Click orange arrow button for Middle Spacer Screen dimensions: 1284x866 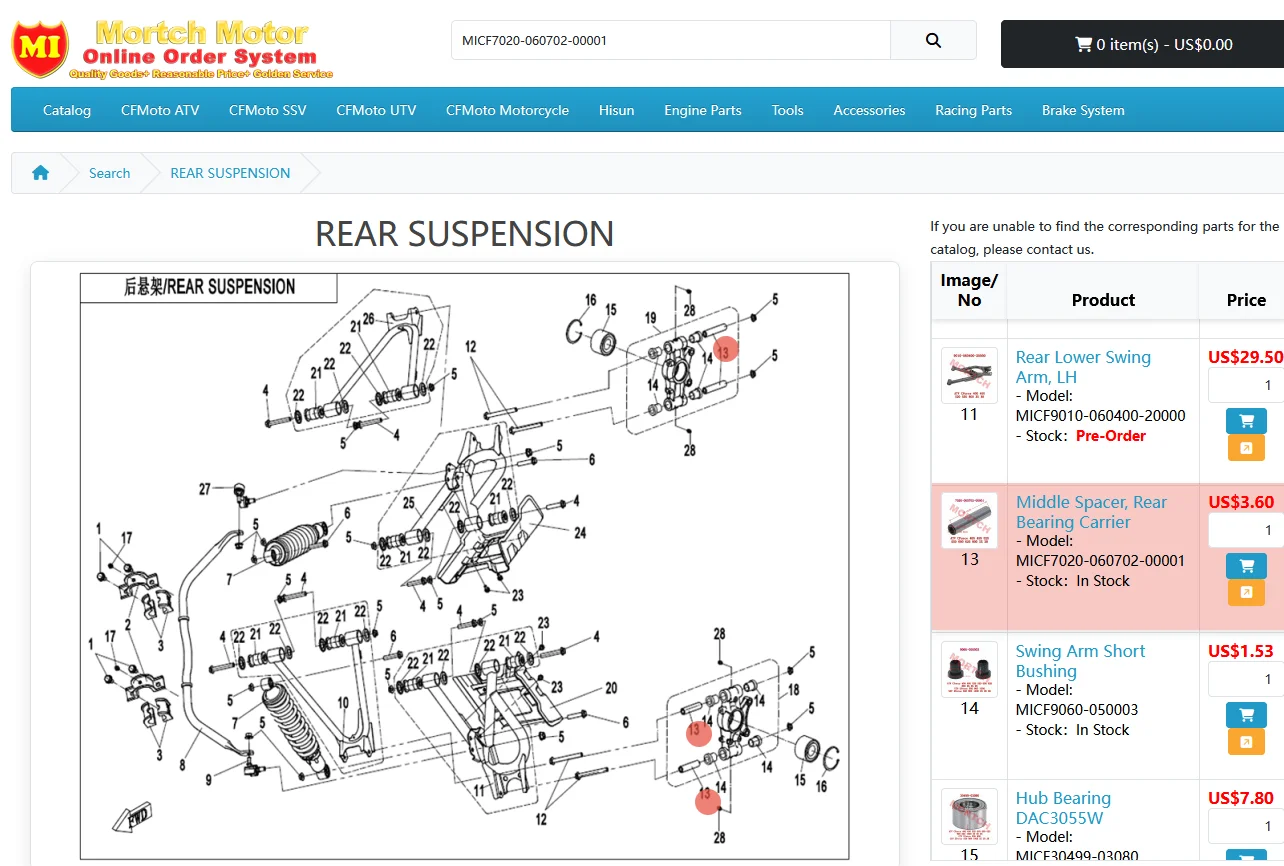(1246, 593)
